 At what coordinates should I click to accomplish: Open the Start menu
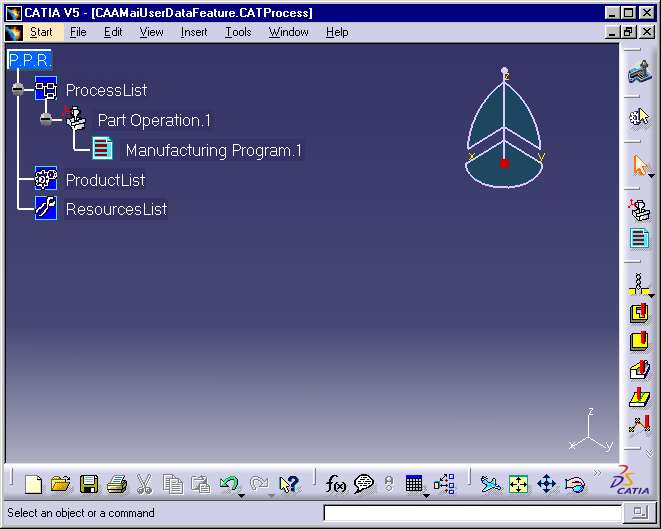pos(41,32)
